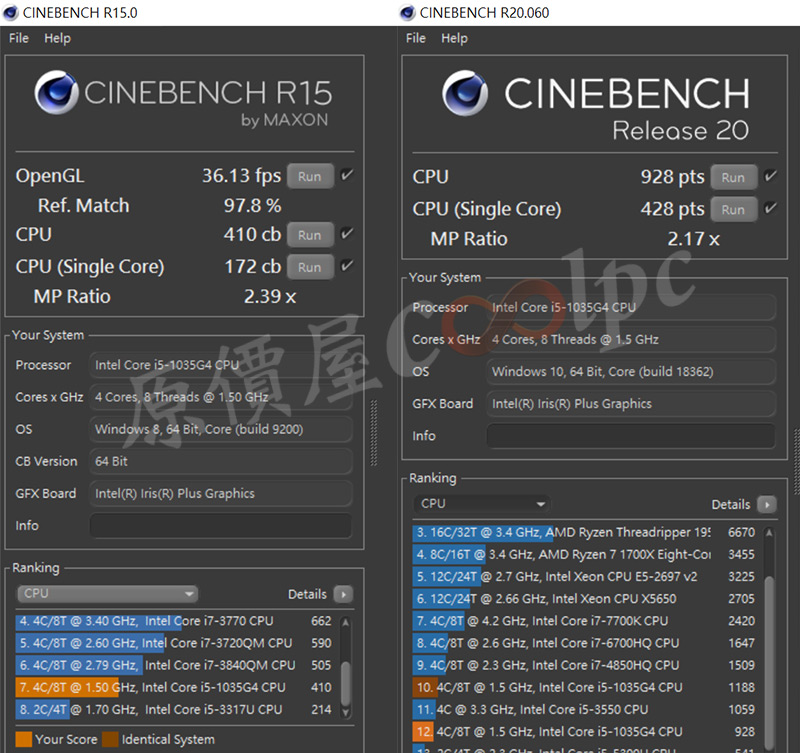Click the GFX Board field in R15
Screen dimensions: 800x753
coord(221,493)
